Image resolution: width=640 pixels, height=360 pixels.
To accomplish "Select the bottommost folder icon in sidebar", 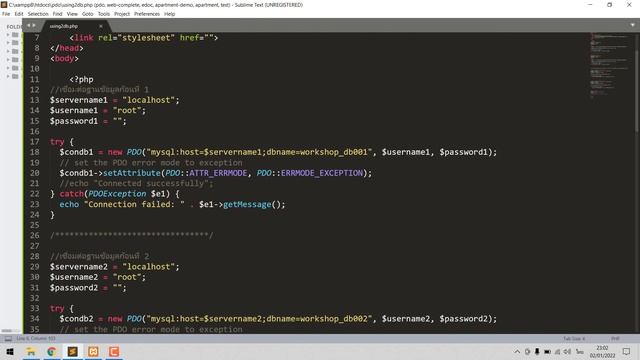I will [15, 76].
